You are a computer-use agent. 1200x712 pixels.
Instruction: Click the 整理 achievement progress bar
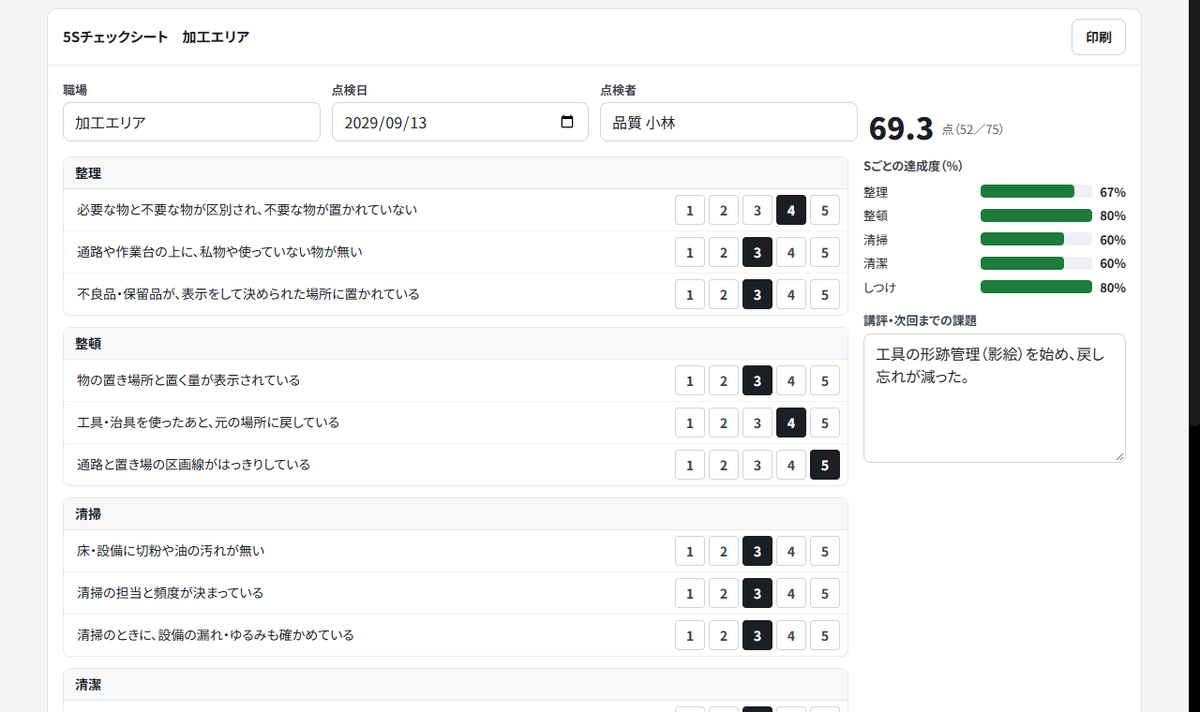(1036, 191)
